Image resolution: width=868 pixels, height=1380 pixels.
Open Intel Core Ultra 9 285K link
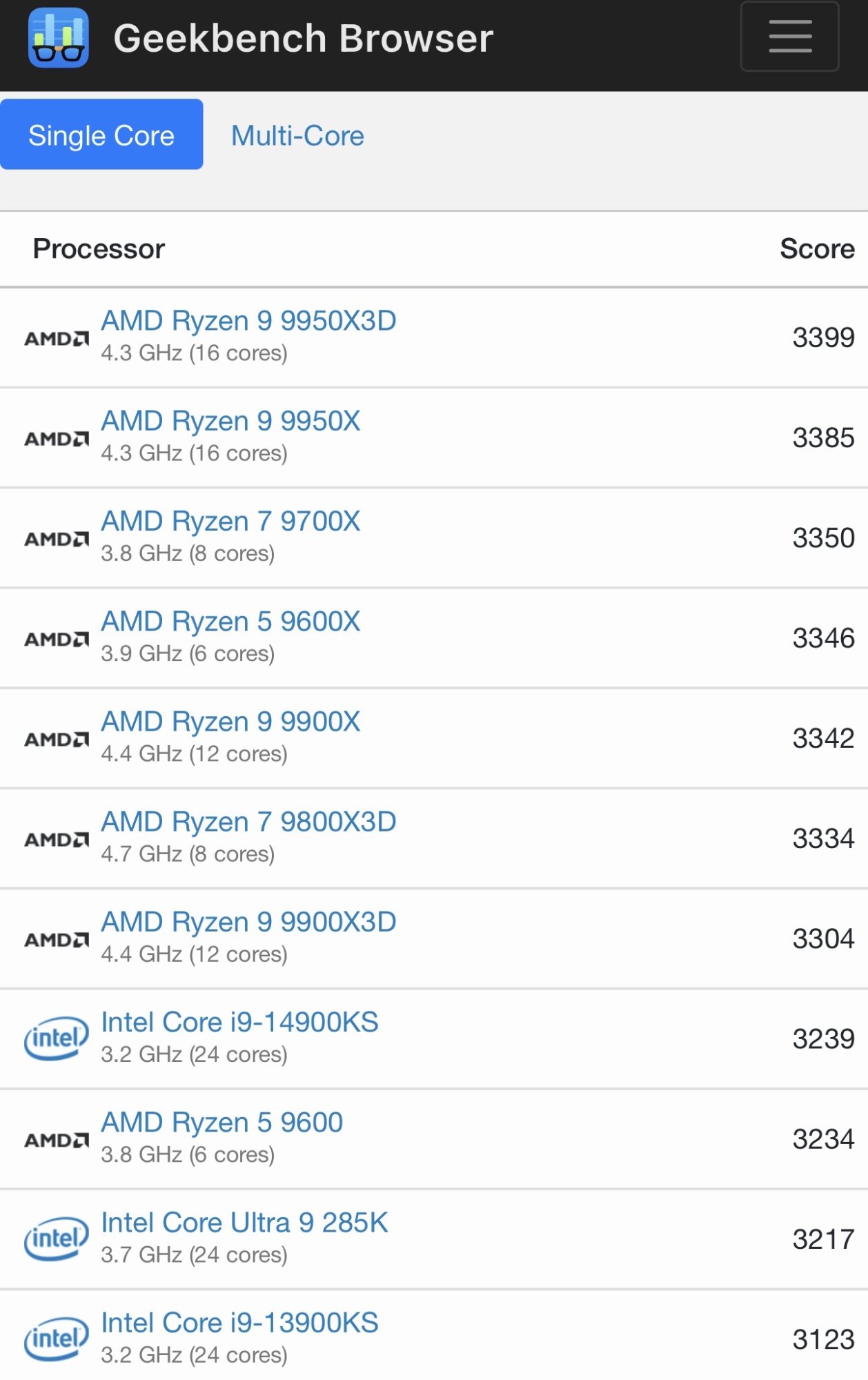pyautogui.click(x=244, y=1222)
